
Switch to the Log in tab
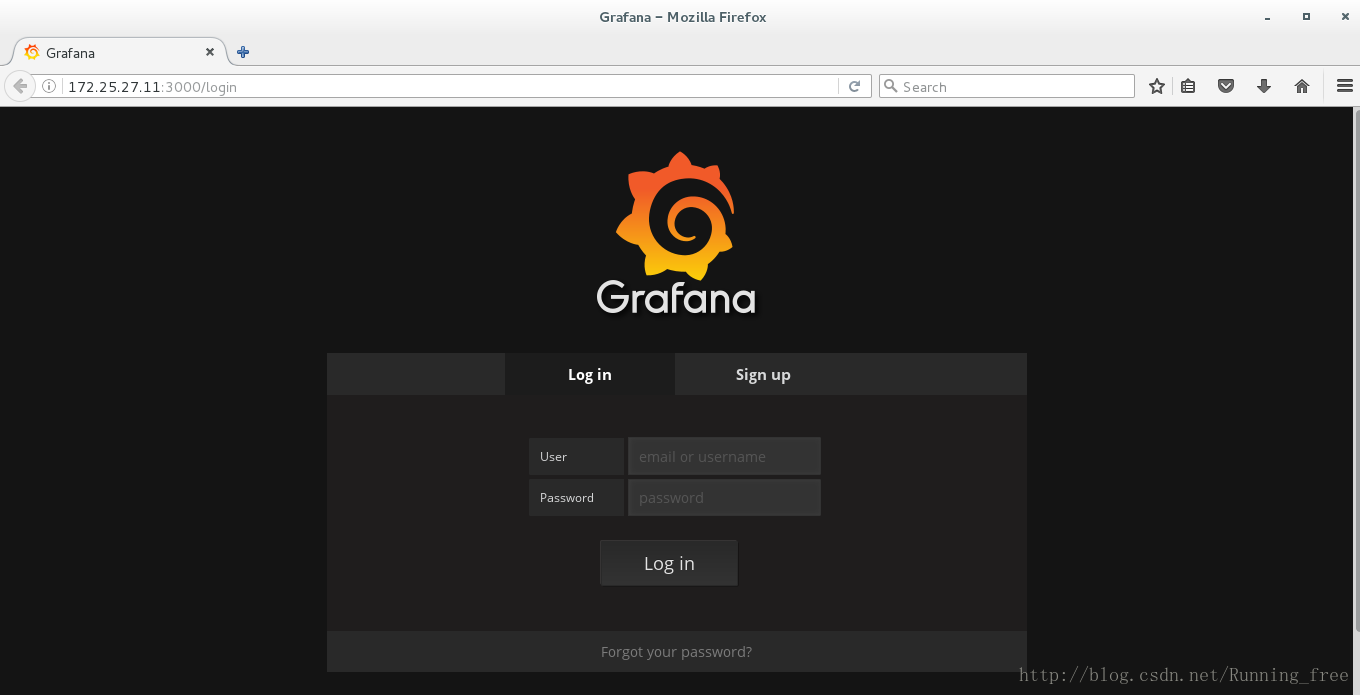[590, 374]
